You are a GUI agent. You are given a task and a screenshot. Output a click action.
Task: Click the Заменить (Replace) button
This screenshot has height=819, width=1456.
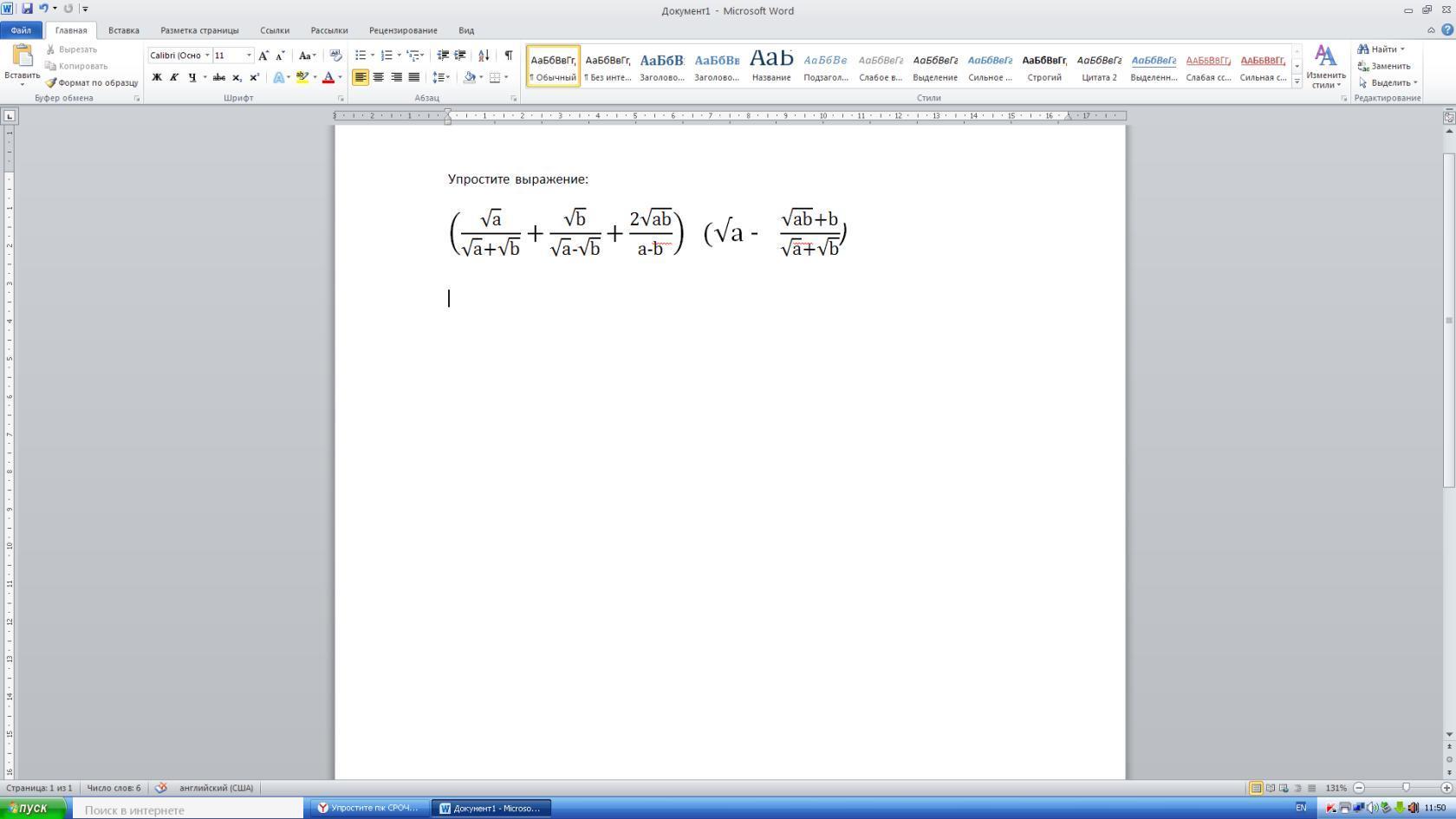[1384, 66]
